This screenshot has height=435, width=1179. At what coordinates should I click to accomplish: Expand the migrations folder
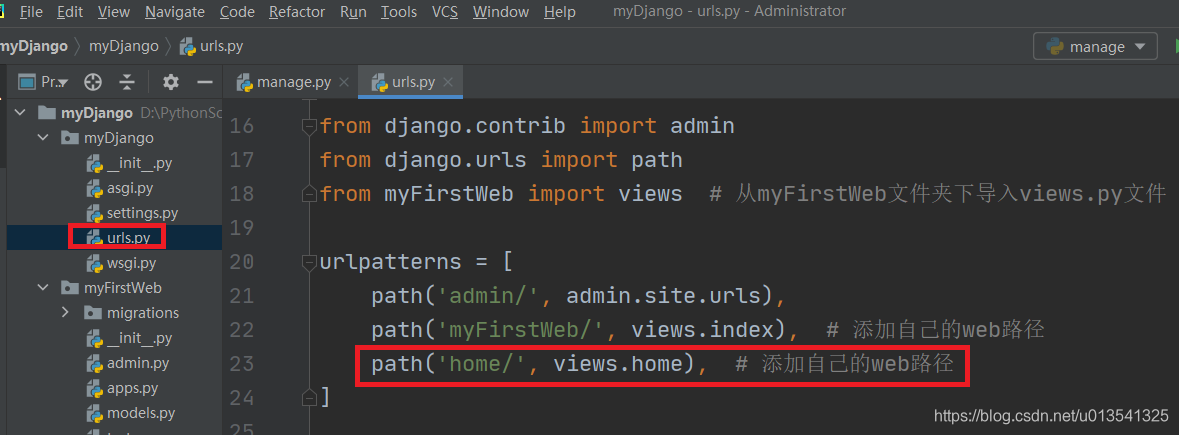click(65, 313)
